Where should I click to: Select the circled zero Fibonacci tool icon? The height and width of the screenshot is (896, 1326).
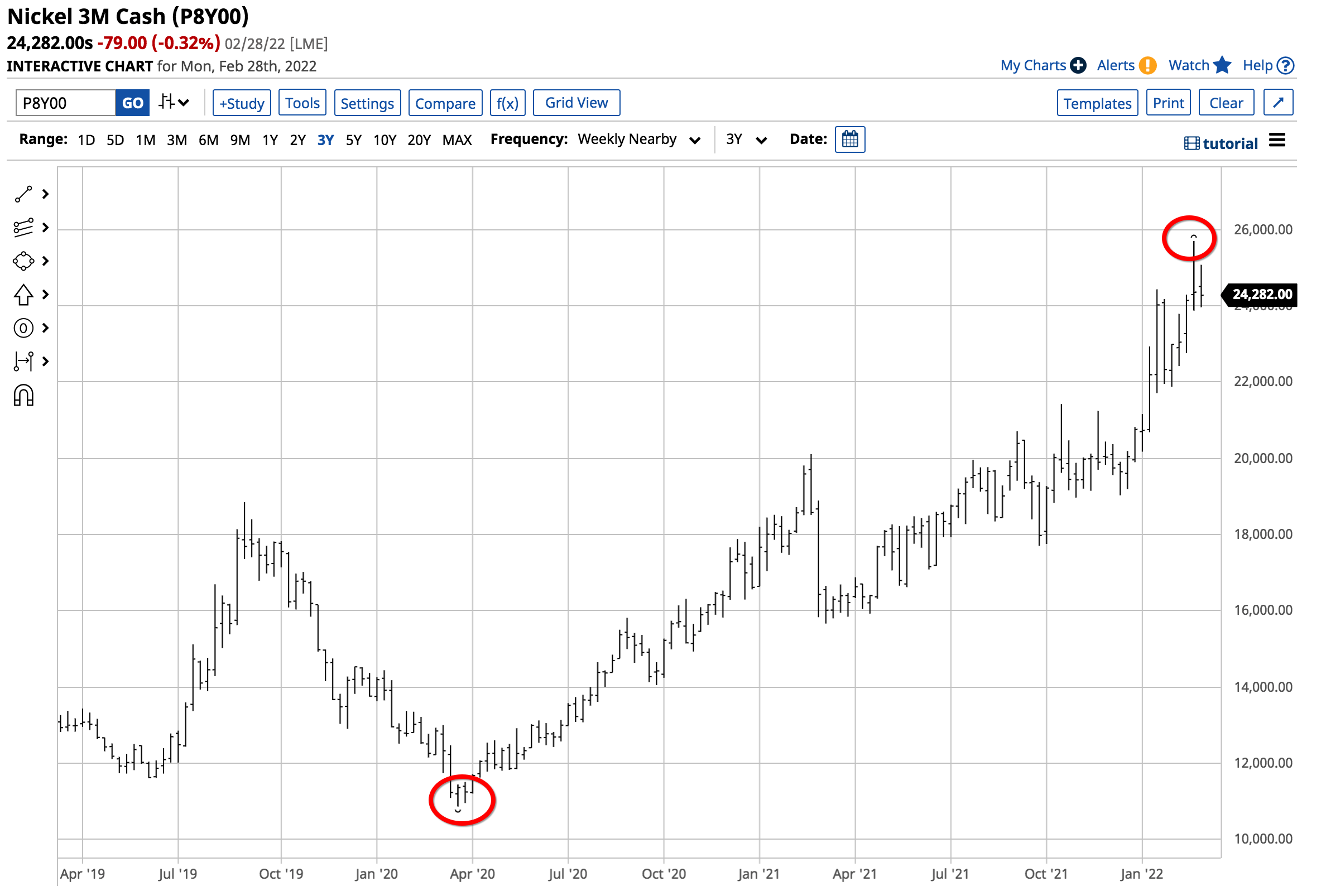tap(23, 329)
